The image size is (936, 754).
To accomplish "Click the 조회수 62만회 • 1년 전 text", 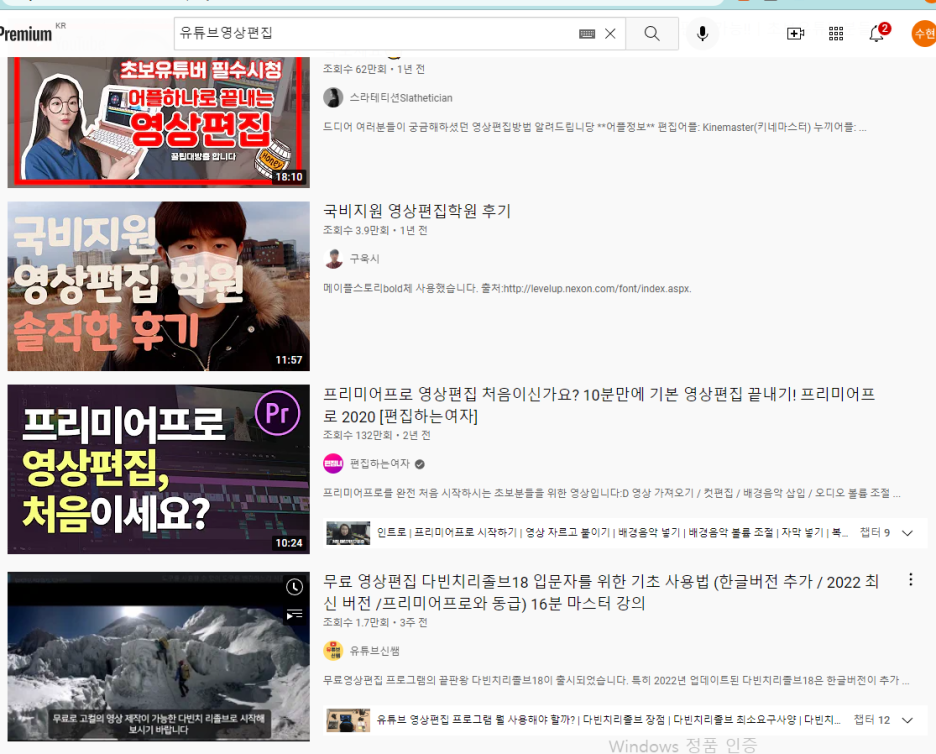I will tap(374, 69).
